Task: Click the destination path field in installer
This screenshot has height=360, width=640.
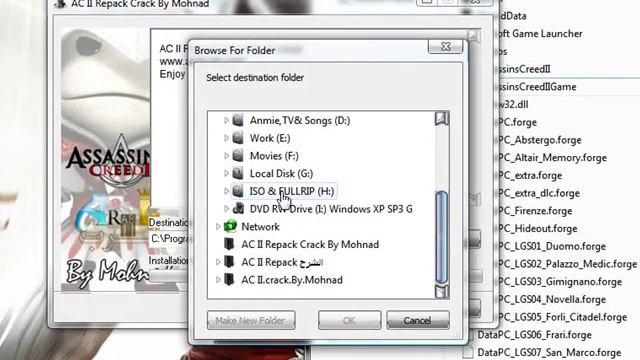Action: point(168,238)
